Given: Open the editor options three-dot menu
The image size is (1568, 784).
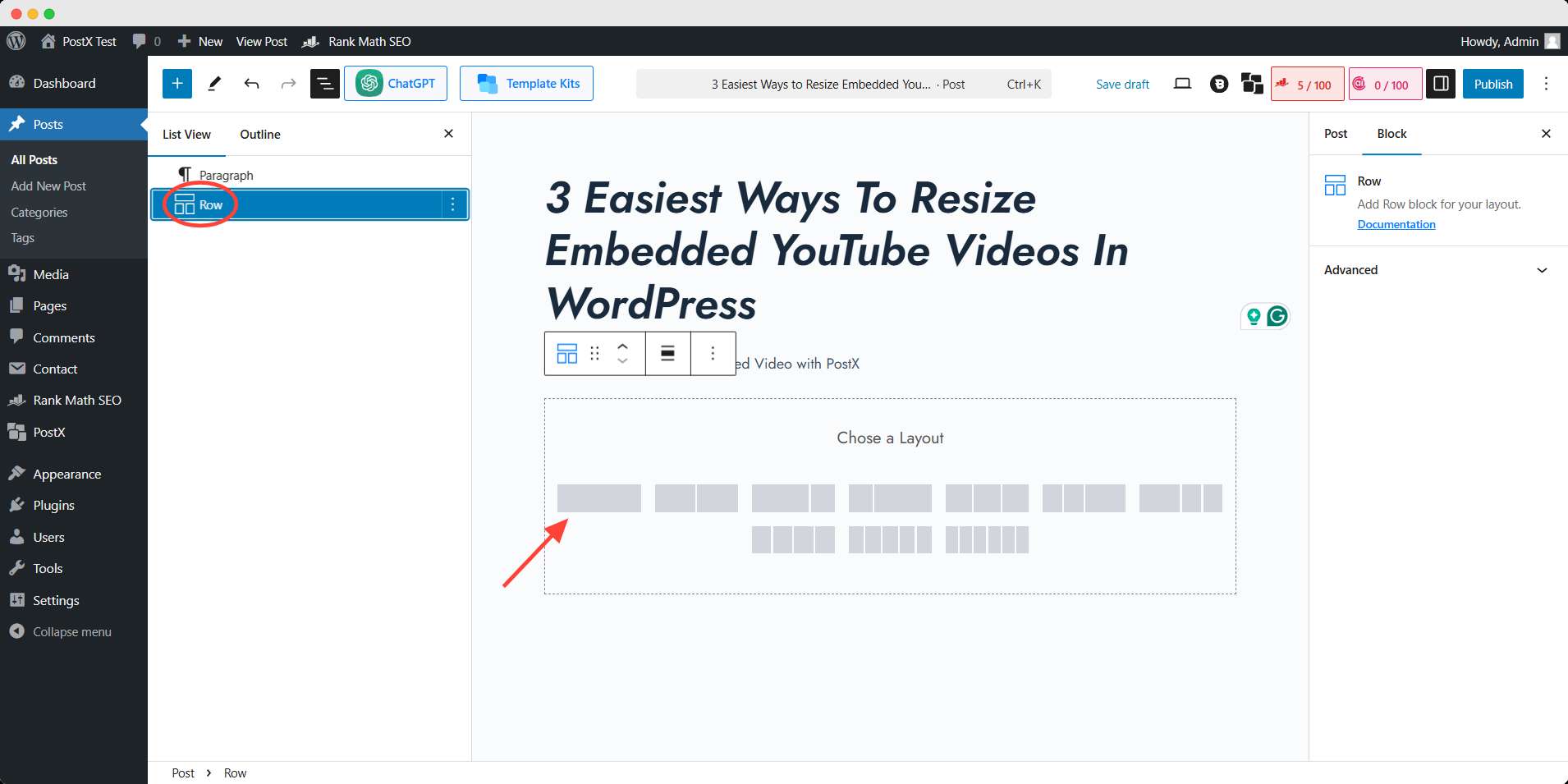Looking at the screenshot, I should (x=1546, y=84).
